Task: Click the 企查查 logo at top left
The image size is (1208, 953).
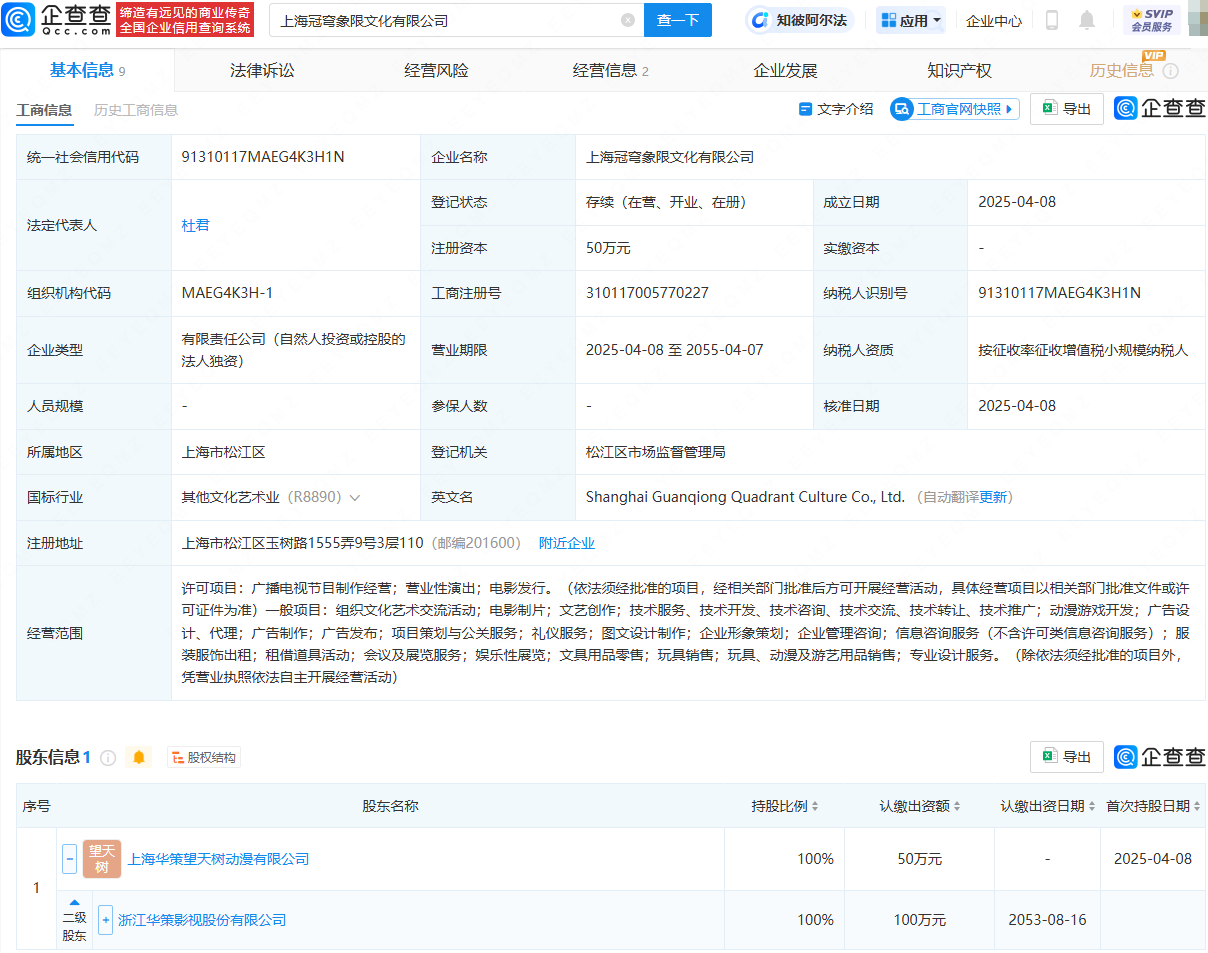Action: (56, 19)
